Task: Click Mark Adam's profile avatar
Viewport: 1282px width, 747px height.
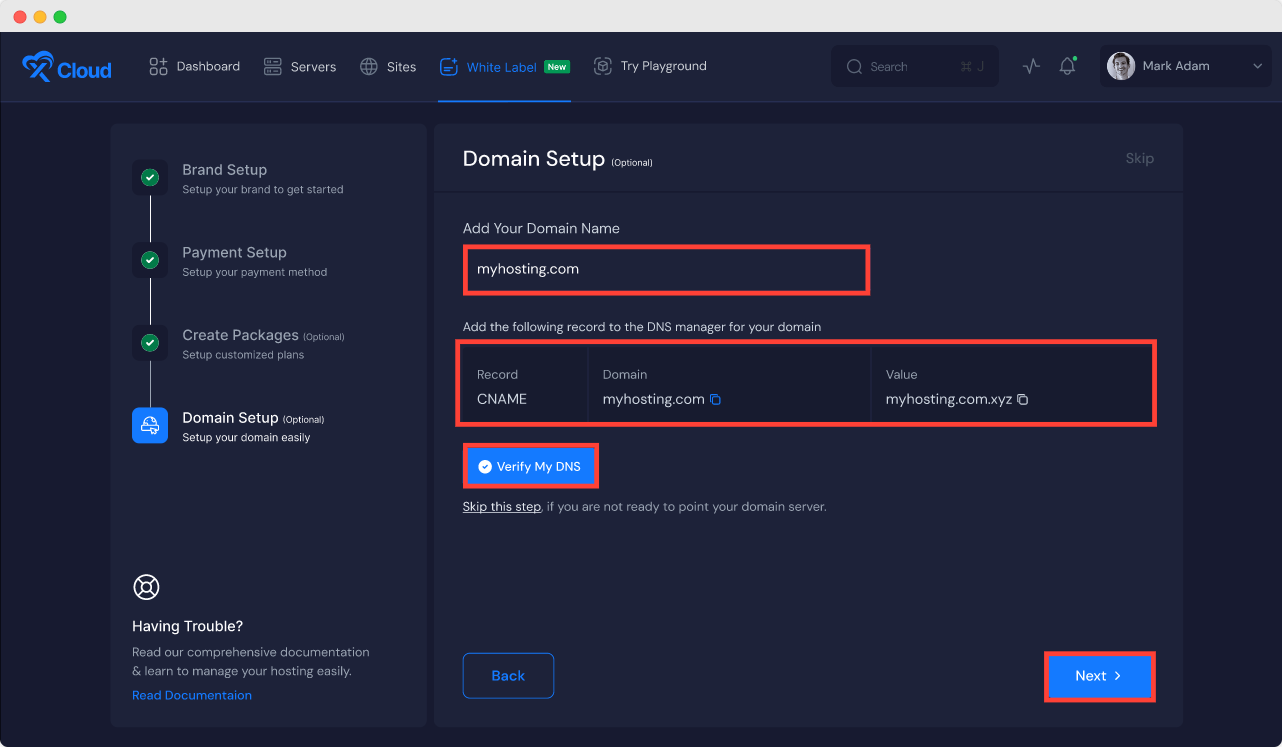Action: coord(1121,66)
